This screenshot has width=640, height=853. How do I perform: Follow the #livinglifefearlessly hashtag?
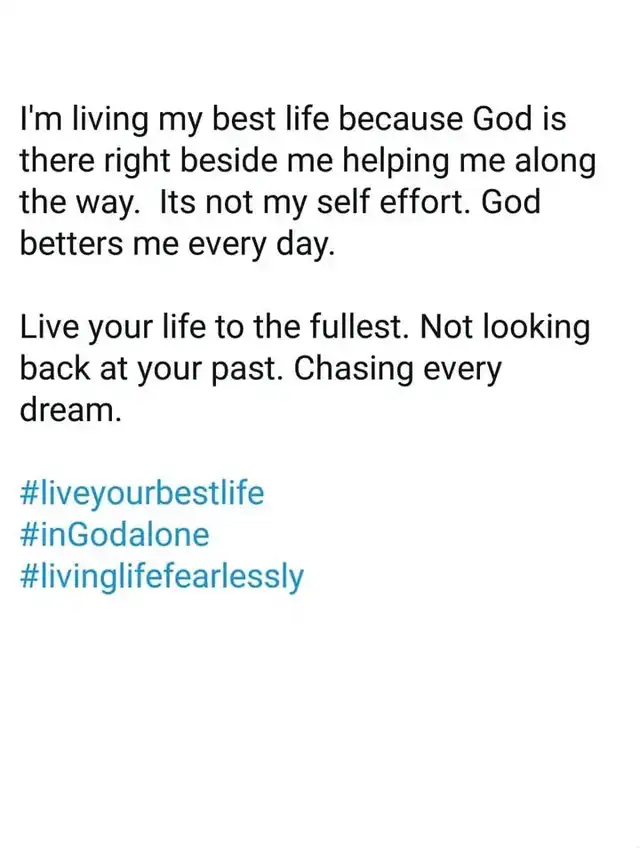tap(162, 577)
